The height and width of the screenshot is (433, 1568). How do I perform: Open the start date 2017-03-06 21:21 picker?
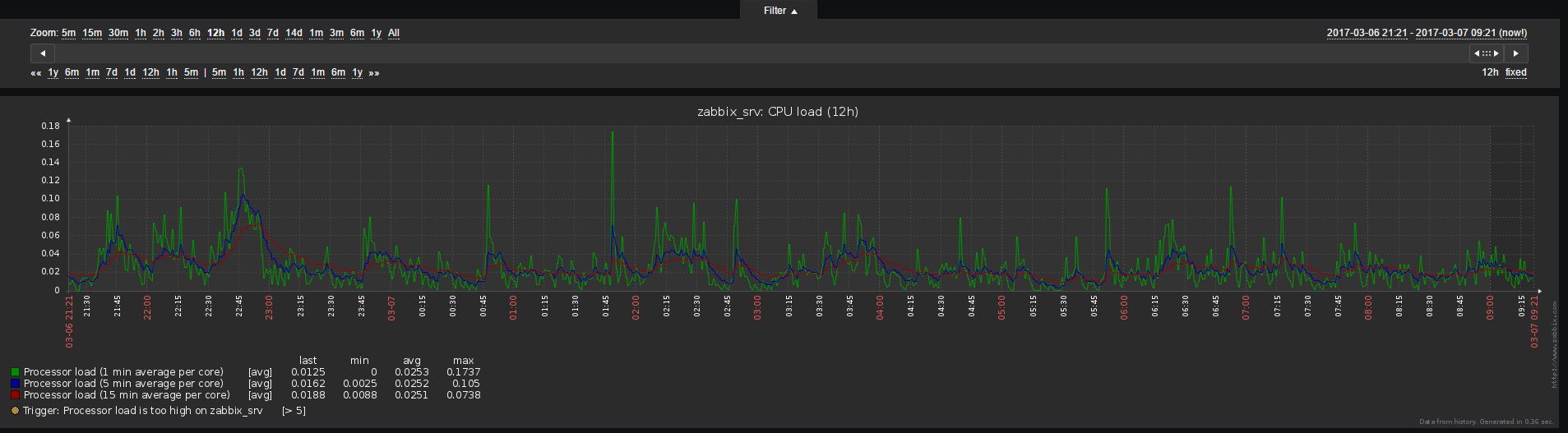coord(1366,33)
